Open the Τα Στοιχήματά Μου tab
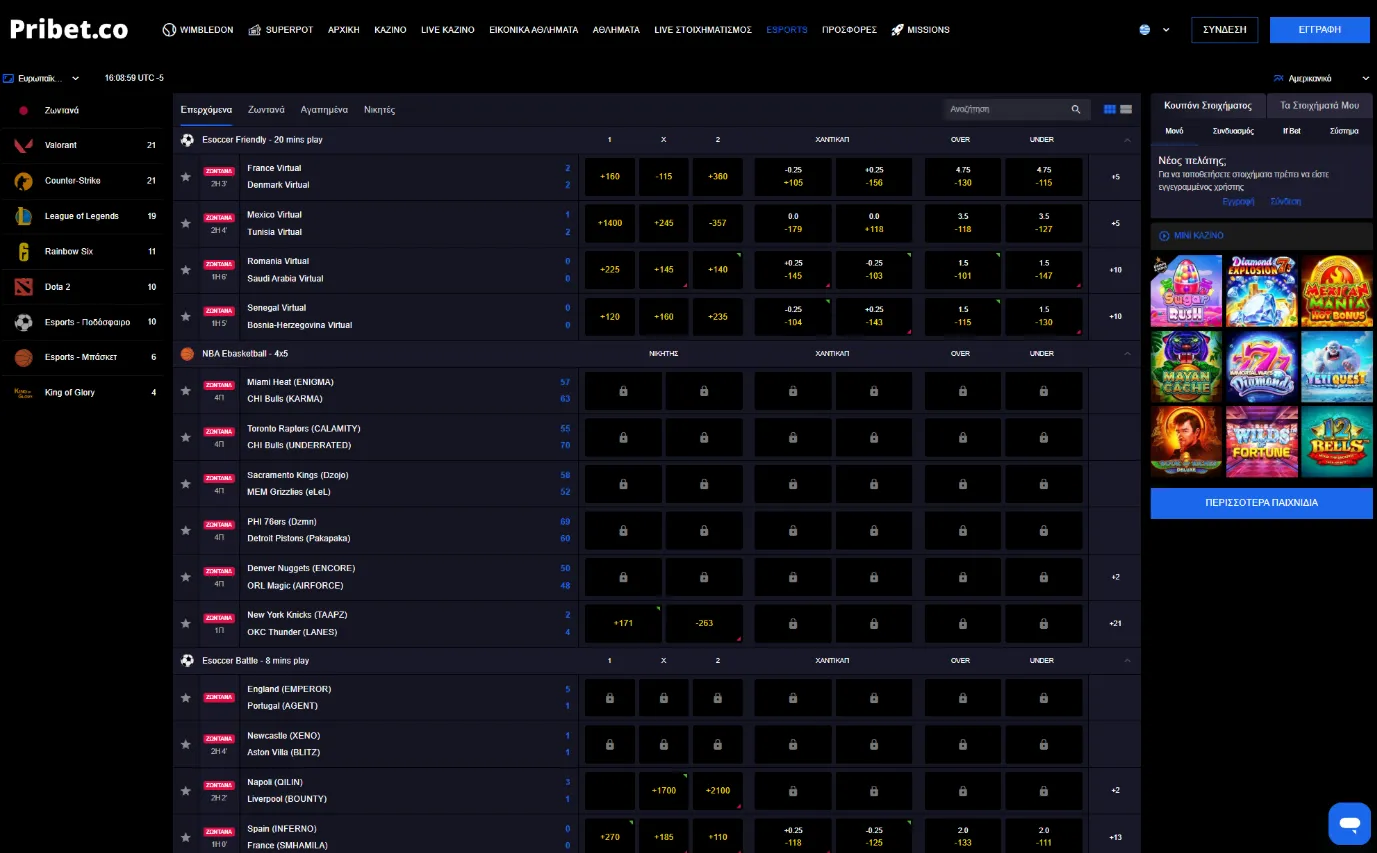1377x853 pixels. tap(1319, 105)
